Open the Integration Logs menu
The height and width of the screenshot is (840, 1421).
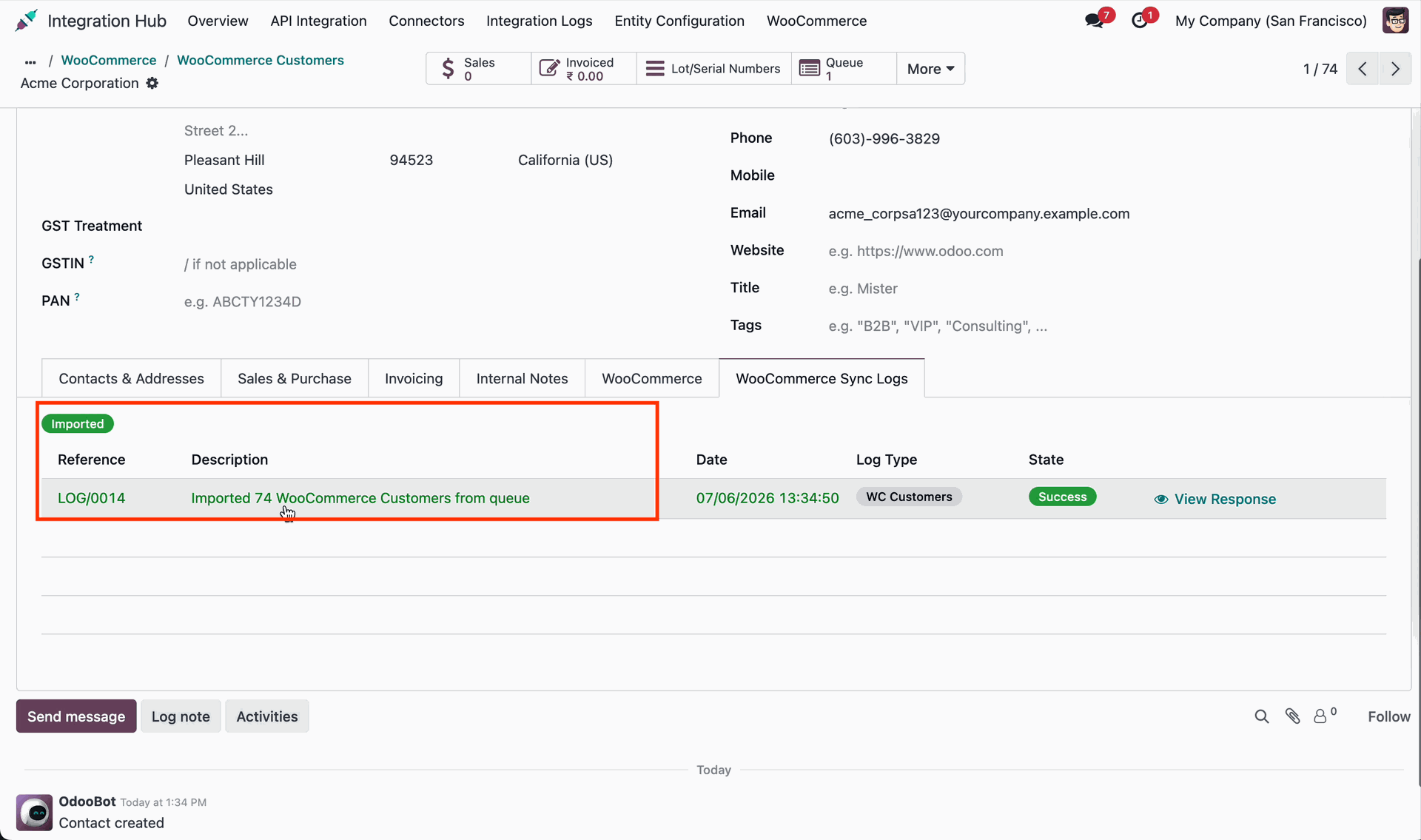pyautogui.click(x=539, y=21)
